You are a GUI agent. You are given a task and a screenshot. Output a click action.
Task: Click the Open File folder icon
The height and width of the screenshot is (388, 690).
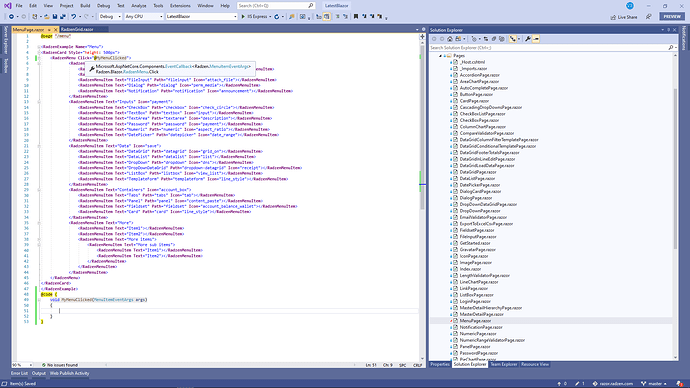(47, 17)
